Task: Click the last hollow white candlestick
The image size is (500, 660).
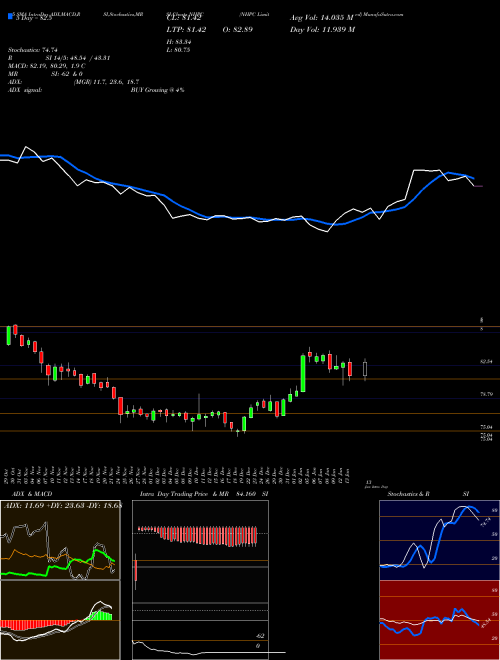Action: [365, 369]
